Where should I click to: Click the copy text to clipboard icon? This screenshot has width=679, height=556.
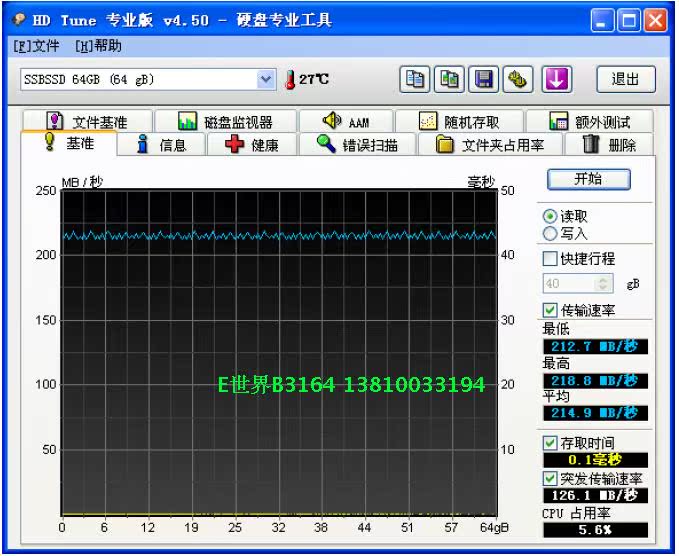415,79
